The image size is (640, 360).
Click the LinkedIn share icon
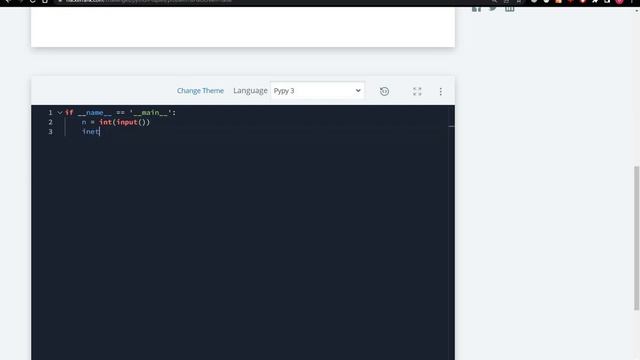click(509, 8)
